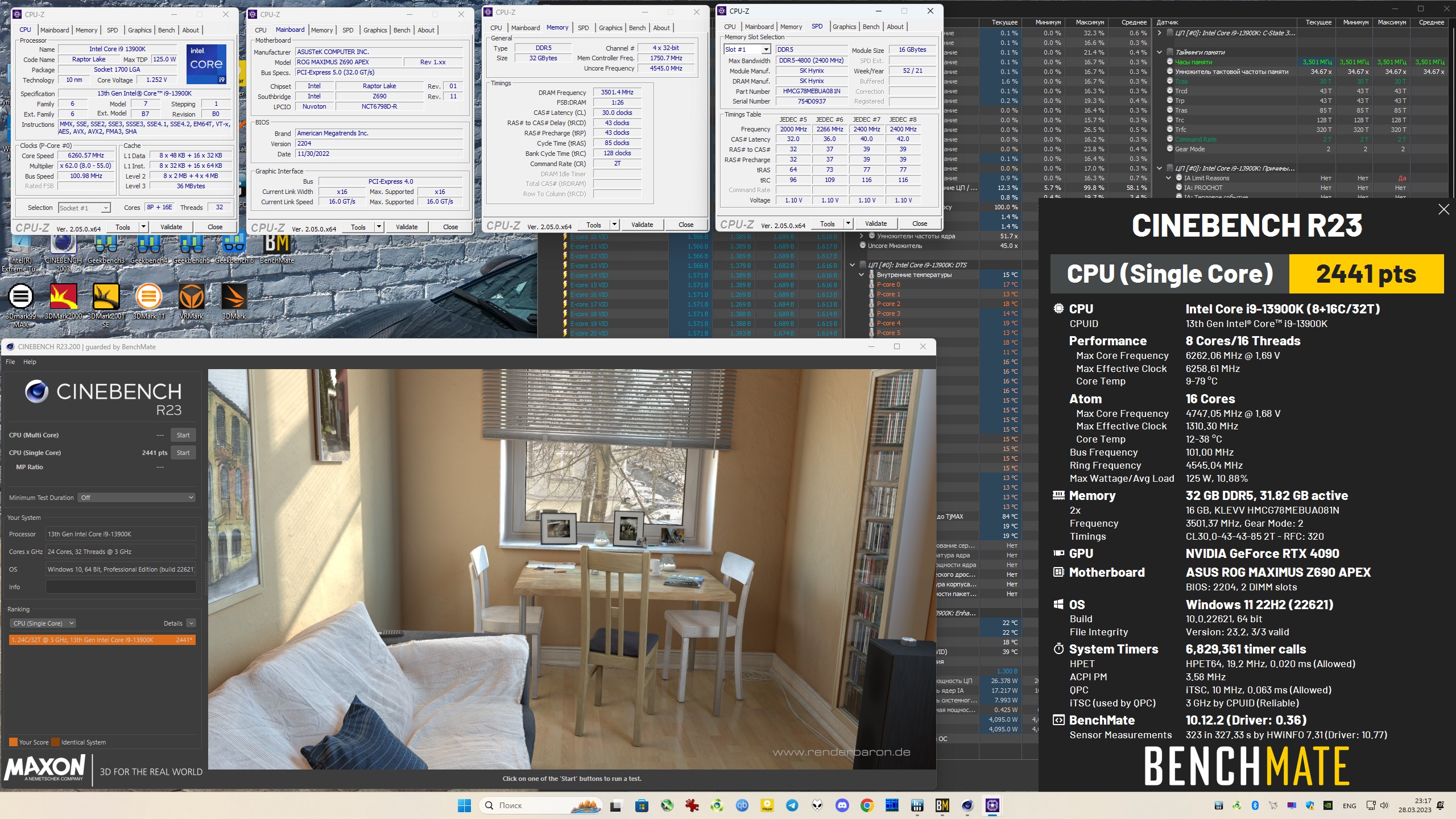Click the Bluetooth system tray icon
Screen dimensions: 1456x819
pos(1255,805)
